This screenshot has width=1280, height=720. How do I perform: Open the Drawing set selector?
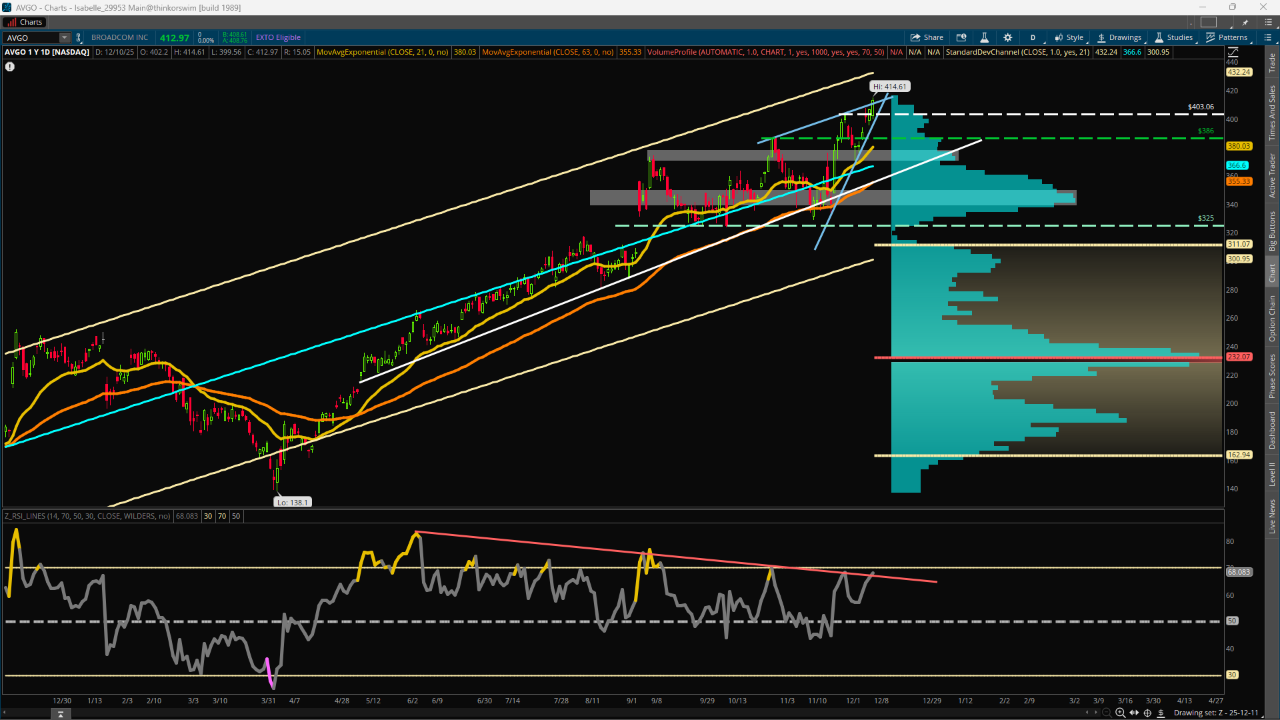1223,713
